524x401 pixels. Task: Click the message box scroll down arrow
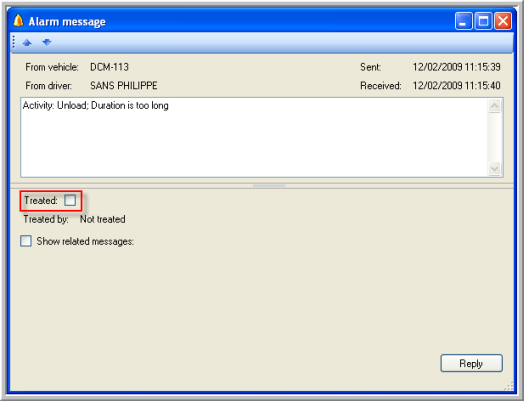pyautogui.click(x=495, y=168)
